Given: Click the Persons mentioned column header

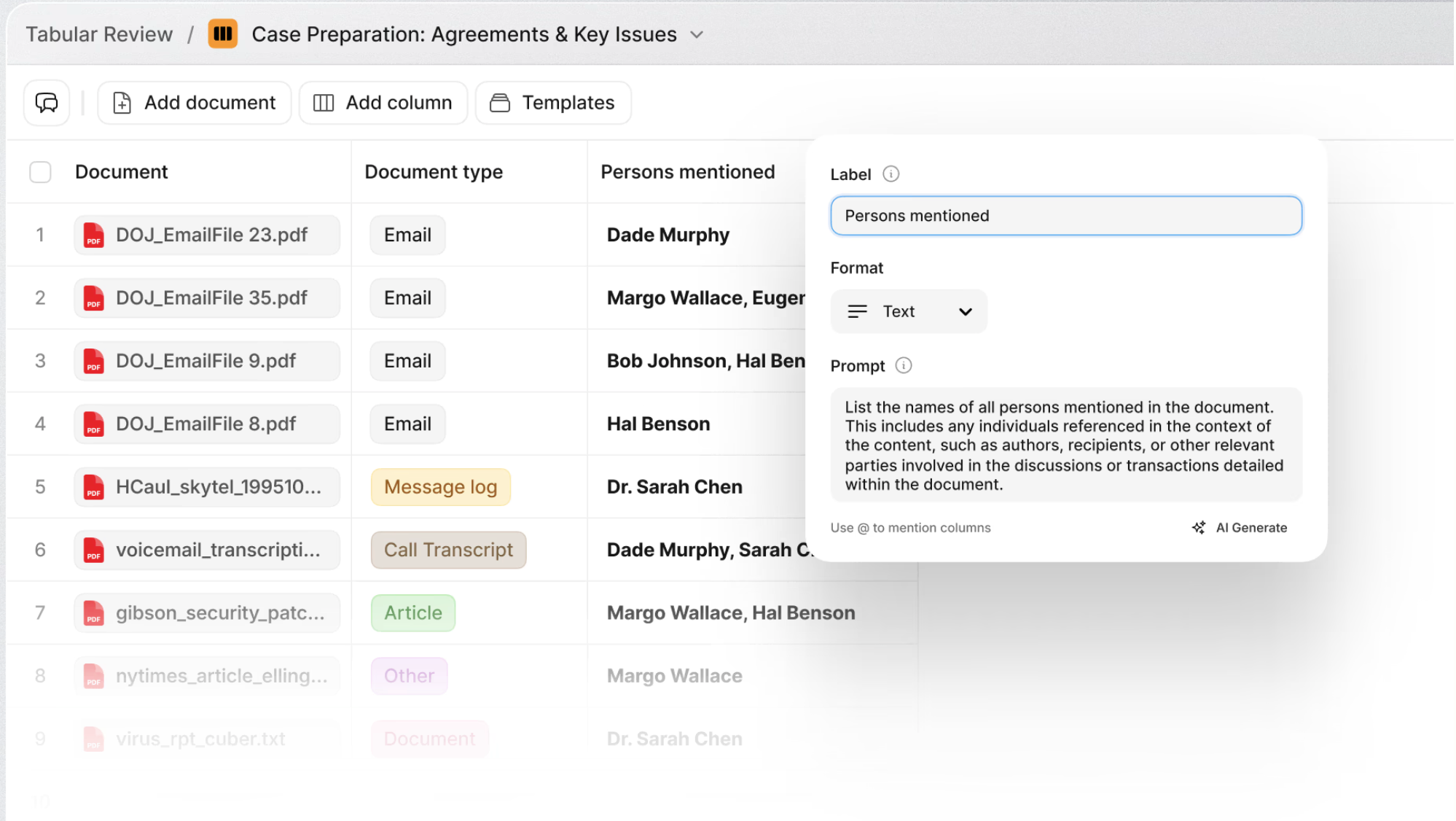Looking at the screenshot, I should click(x=687, y=172).
